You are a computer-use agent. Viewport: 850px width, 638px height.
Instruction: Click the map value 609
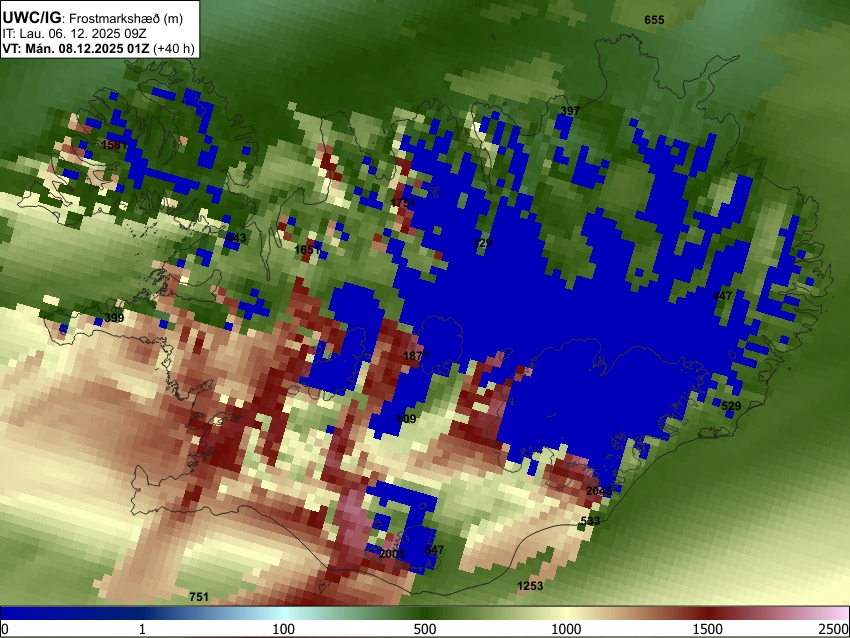tap(406, 419)
